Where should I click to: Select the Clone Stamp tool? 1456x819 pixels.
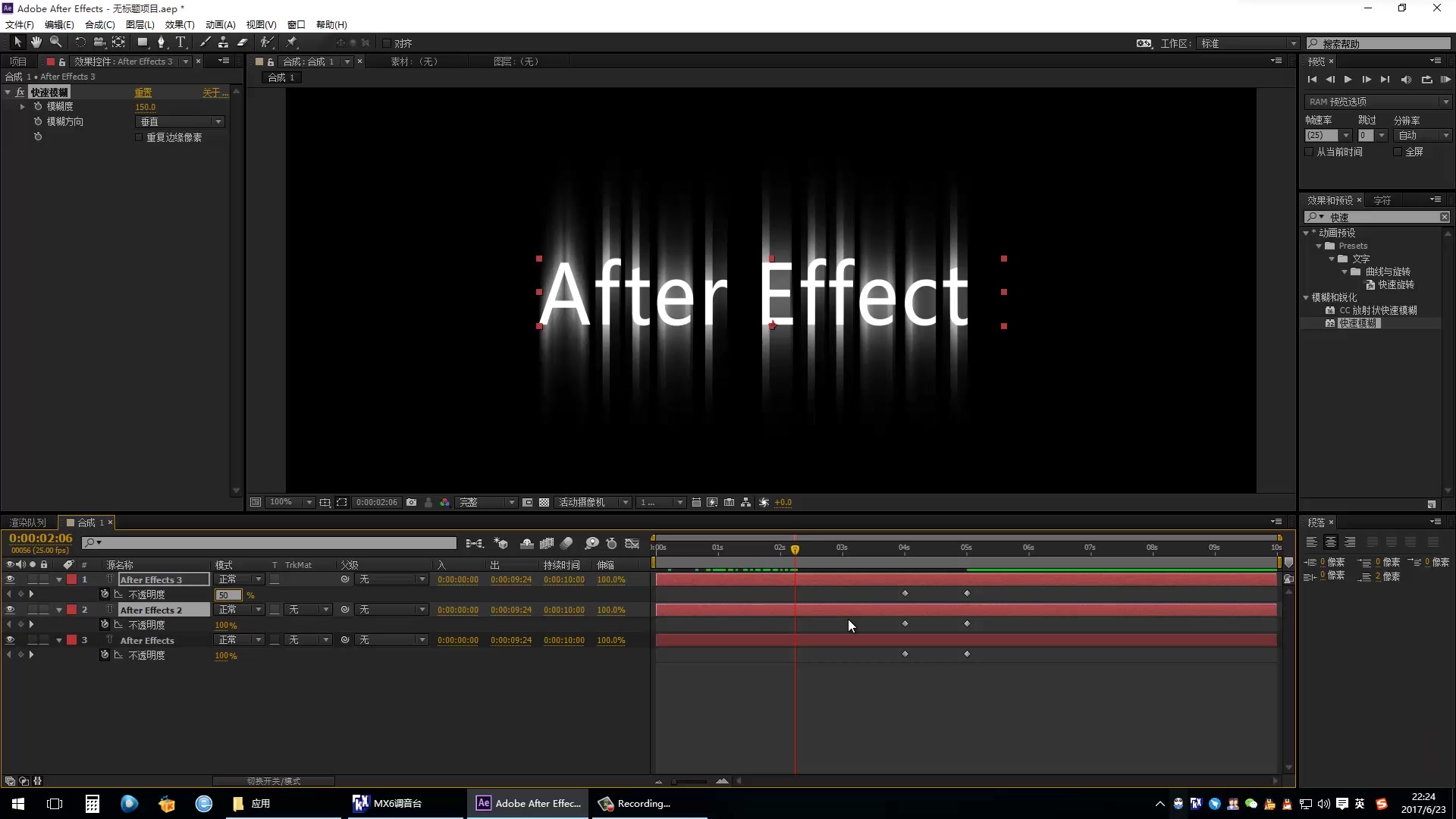(223, 42)
